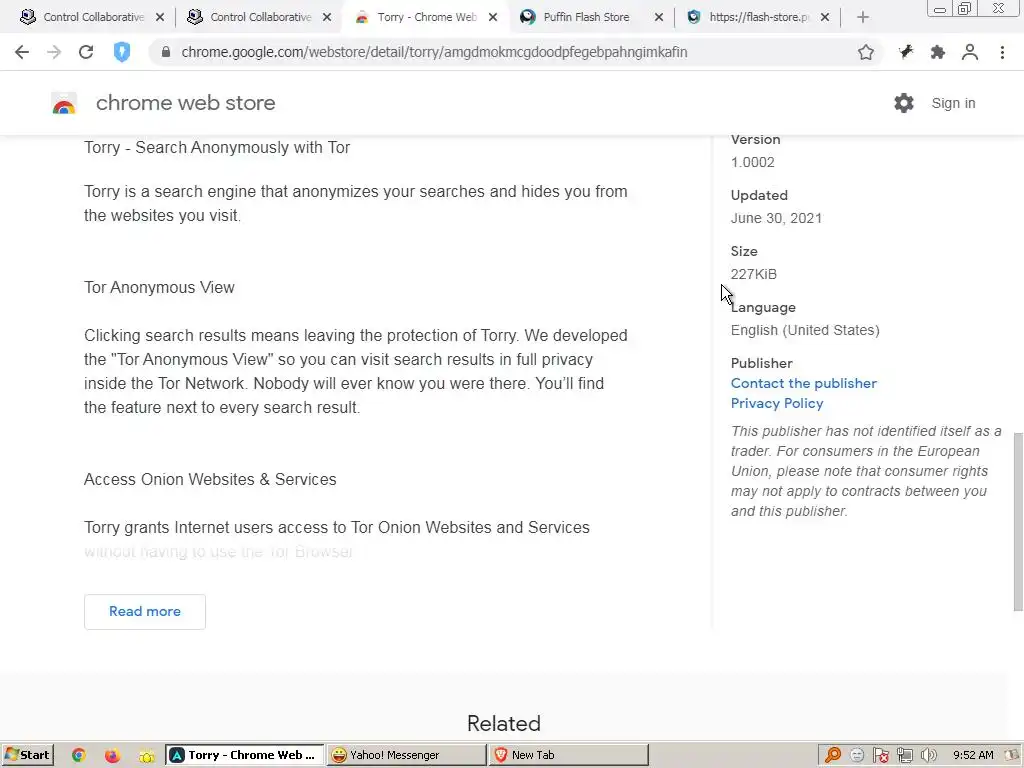Click the Access Onion Websites & Services heading

210,479
